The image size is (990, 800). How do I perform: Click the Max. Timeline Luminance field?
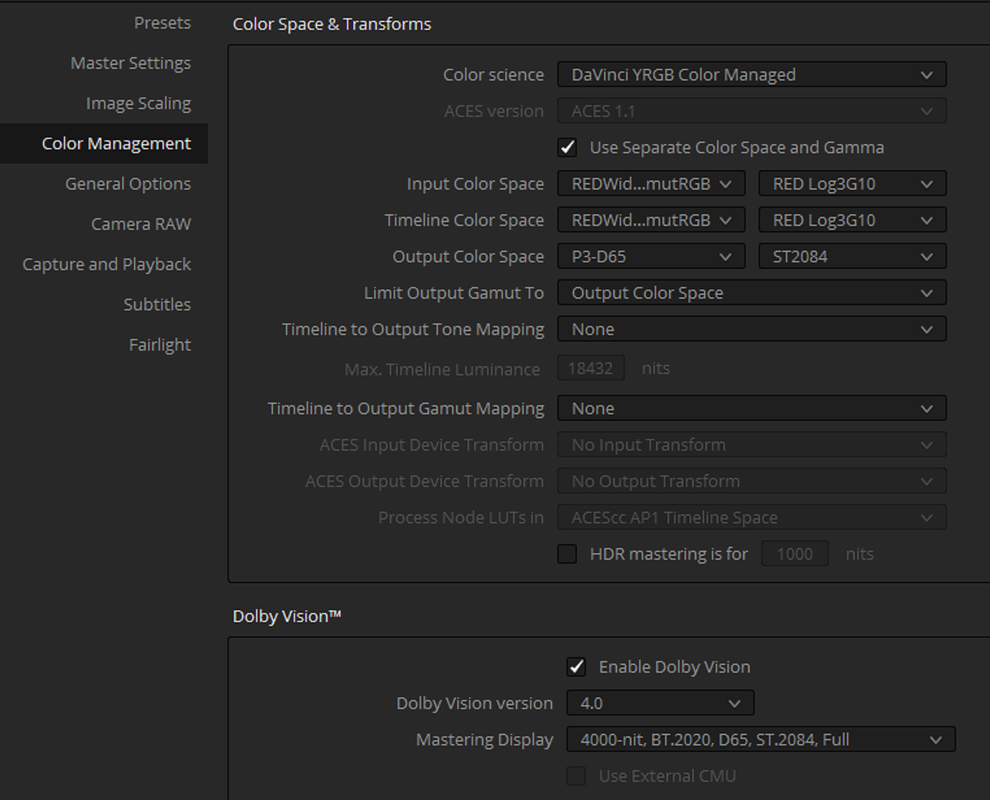click(x=591, y=368)
